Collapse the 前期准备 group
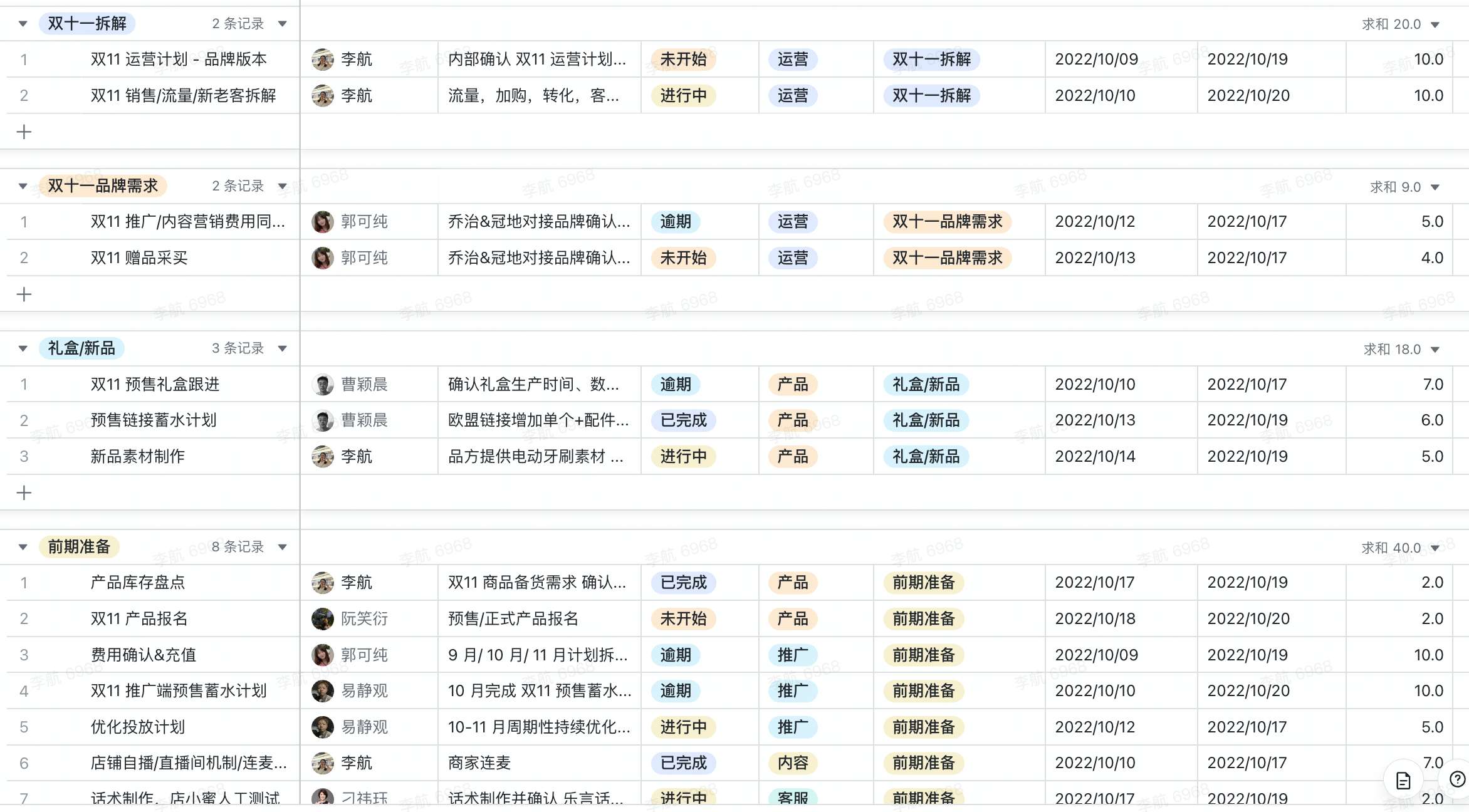Screen dimensions: 1469x812 click(23, 547)
